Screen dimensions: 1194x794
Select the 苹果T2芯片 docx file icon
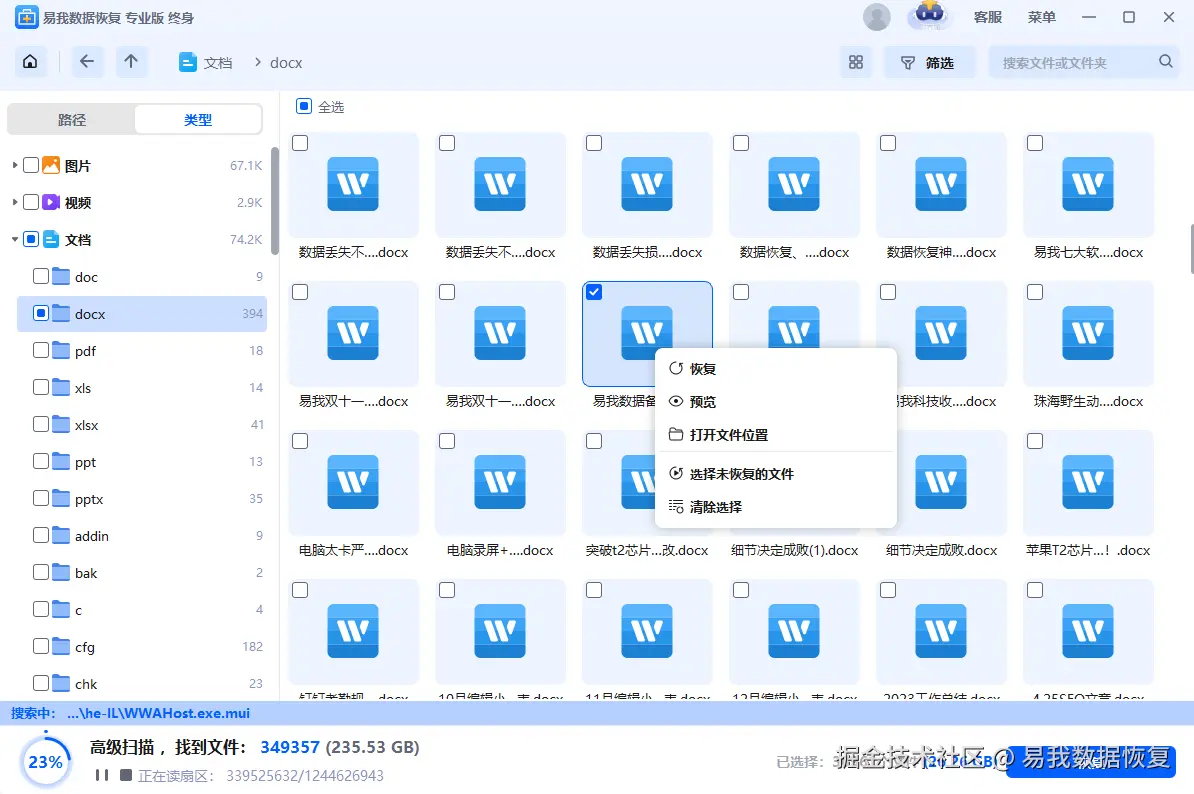pyautogui.click(x=1088, y=482)
